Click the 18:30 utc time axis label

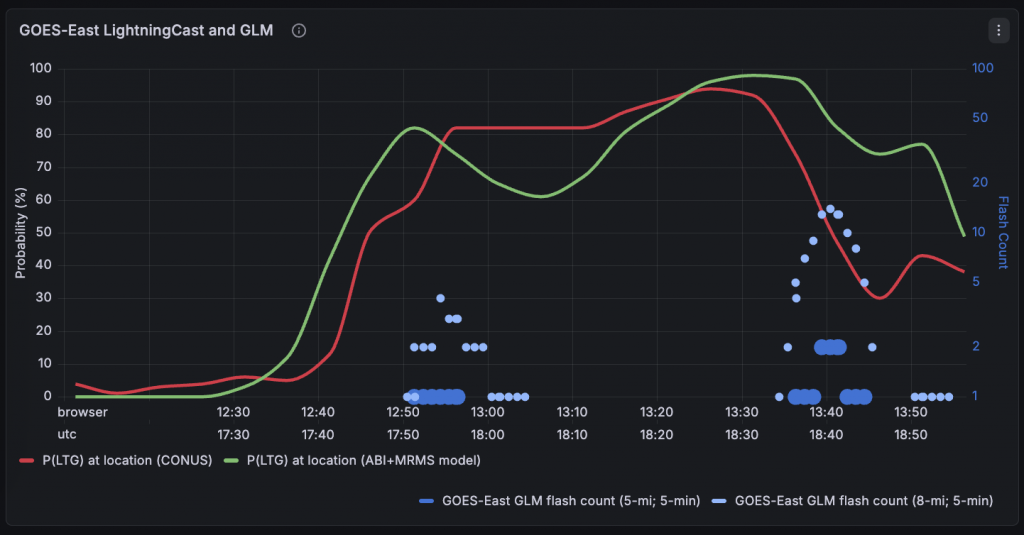tap(741, 434)
